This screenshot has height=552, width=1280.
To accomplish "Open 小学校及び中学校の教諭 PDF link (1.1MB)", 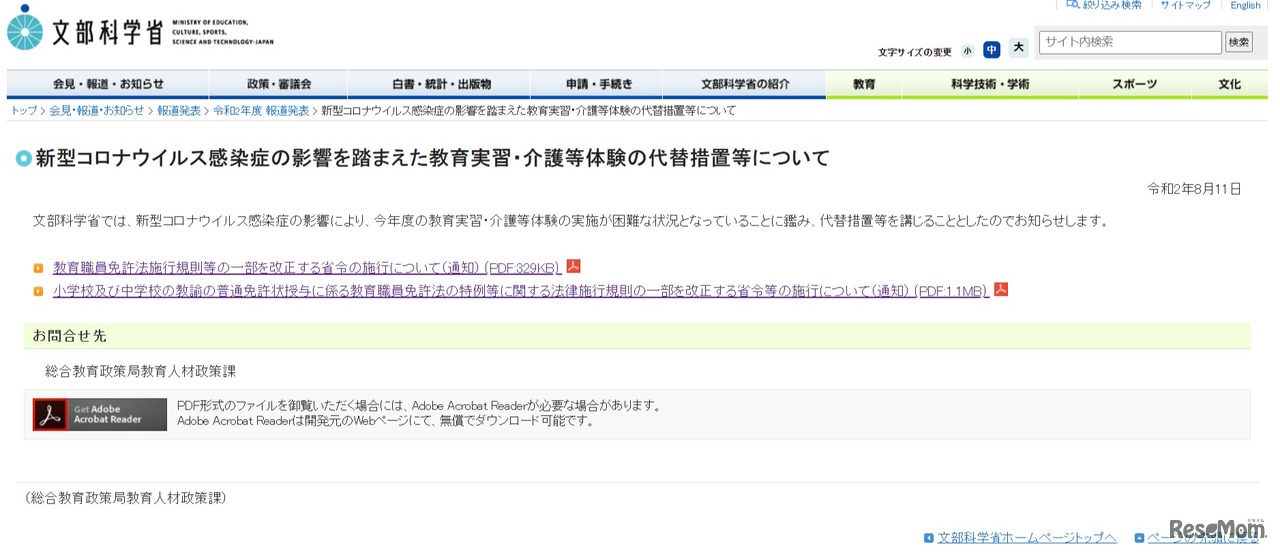I will coord(521,291).
